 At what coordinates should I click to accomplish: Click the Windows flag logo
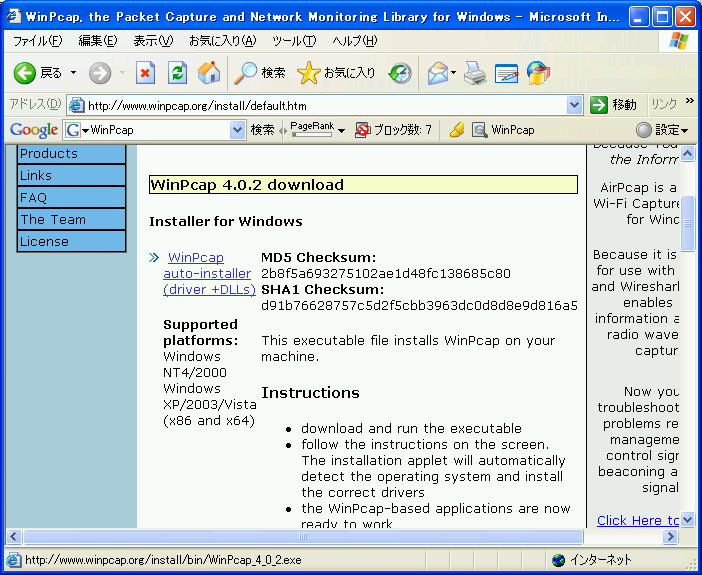tap(679, 41)
